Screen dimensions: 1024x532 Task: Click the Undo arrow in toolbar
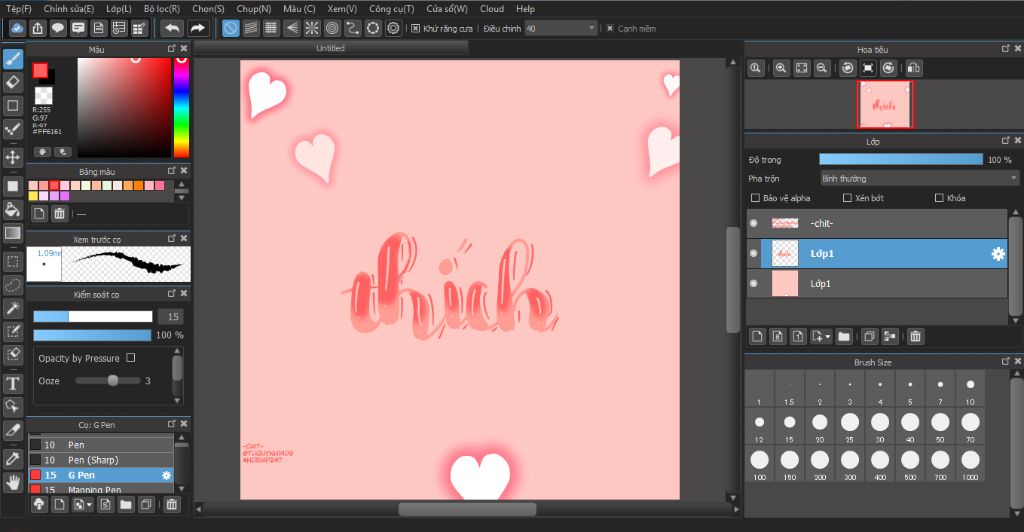pos(172,28)
